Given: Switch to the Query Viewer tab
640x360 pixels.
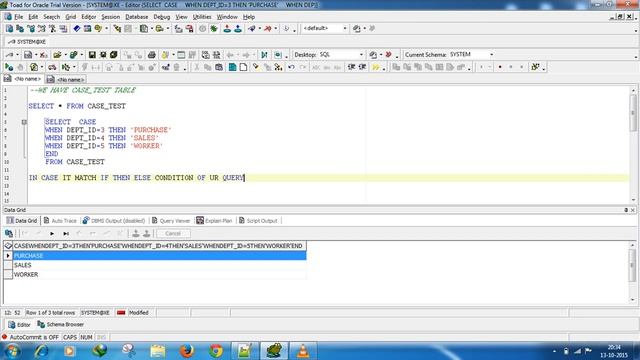Looking at the screenshot, I should (x=171, y=220).
